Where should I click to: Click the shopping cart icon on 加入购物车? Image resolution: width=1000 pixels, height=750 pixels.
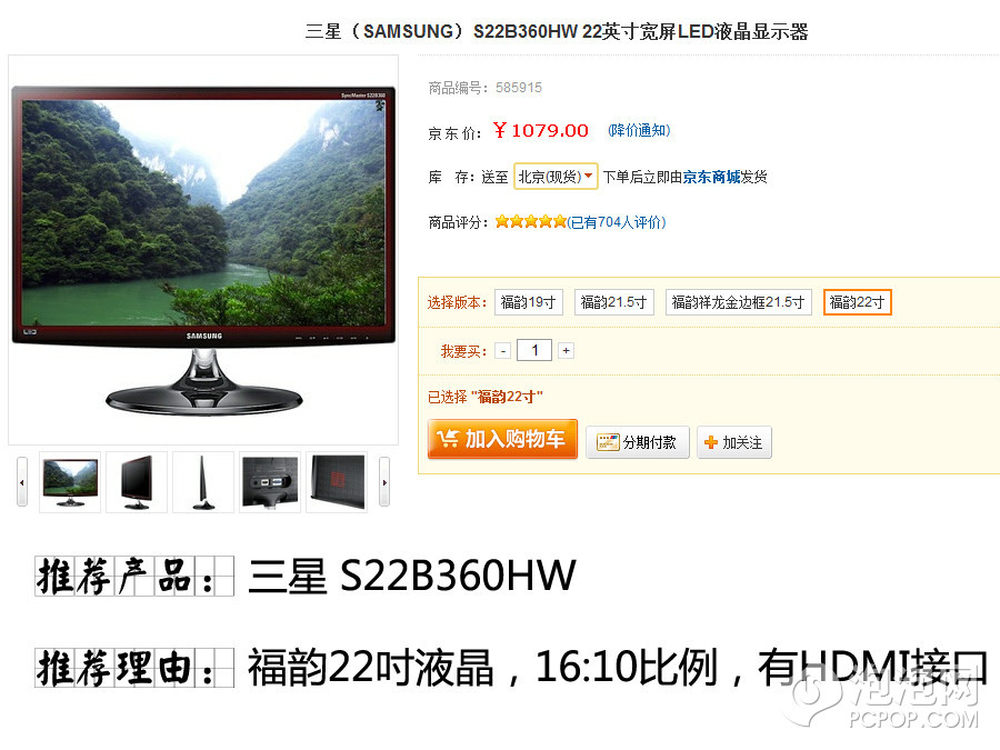[x=447, y=438]
